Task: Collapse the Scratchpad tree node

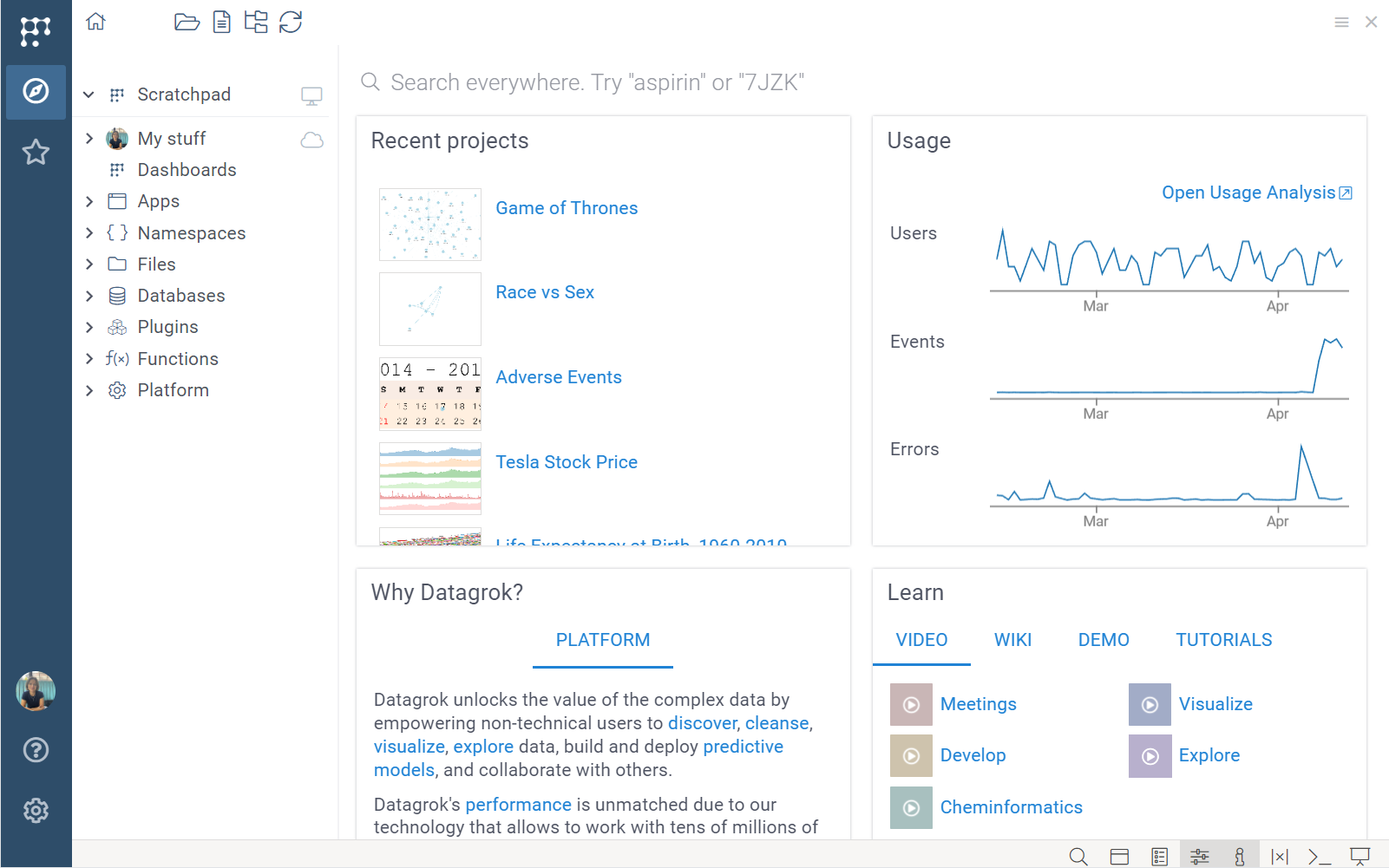Action: tap(88, 95)
